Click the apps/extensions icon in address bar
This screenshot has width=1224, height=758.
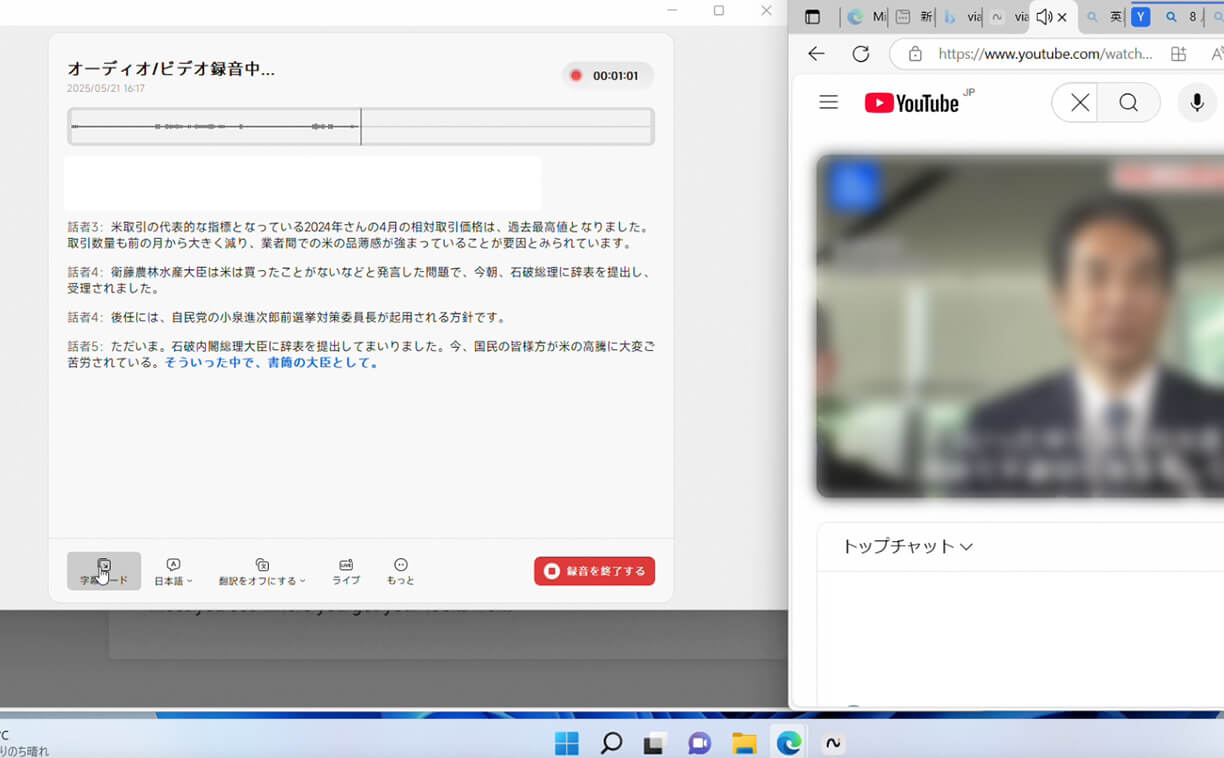tap(1179, 54)
